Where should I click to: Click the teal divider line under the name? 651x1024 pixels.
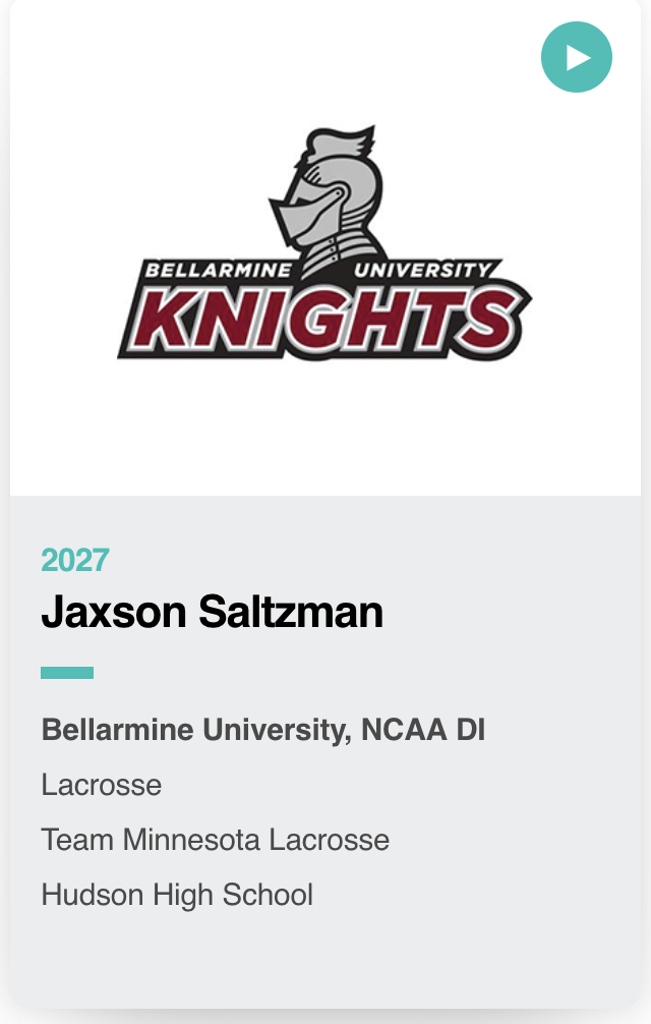click(x=67, y=673)
